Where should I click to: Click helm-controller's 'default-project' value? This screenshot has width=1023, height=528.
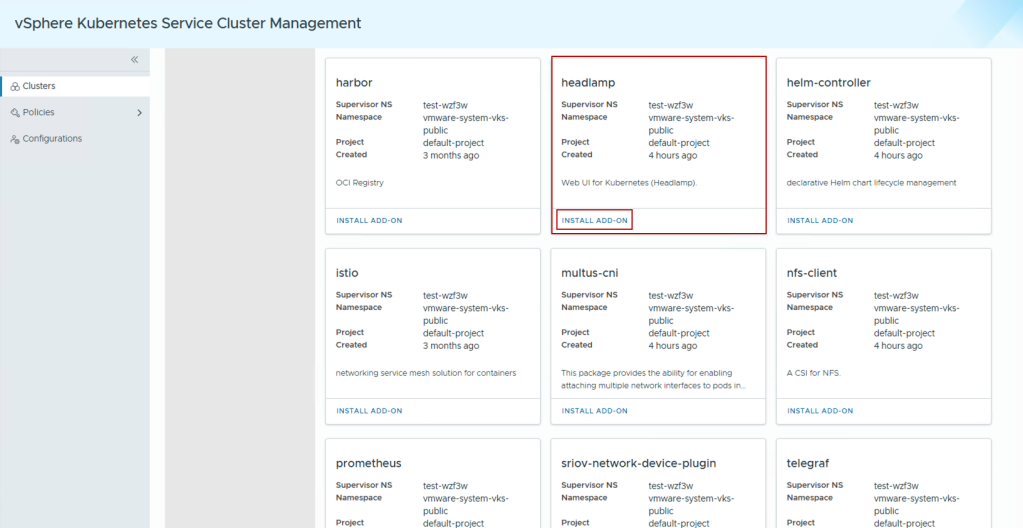pyautogui.click(x=904, y=143)
